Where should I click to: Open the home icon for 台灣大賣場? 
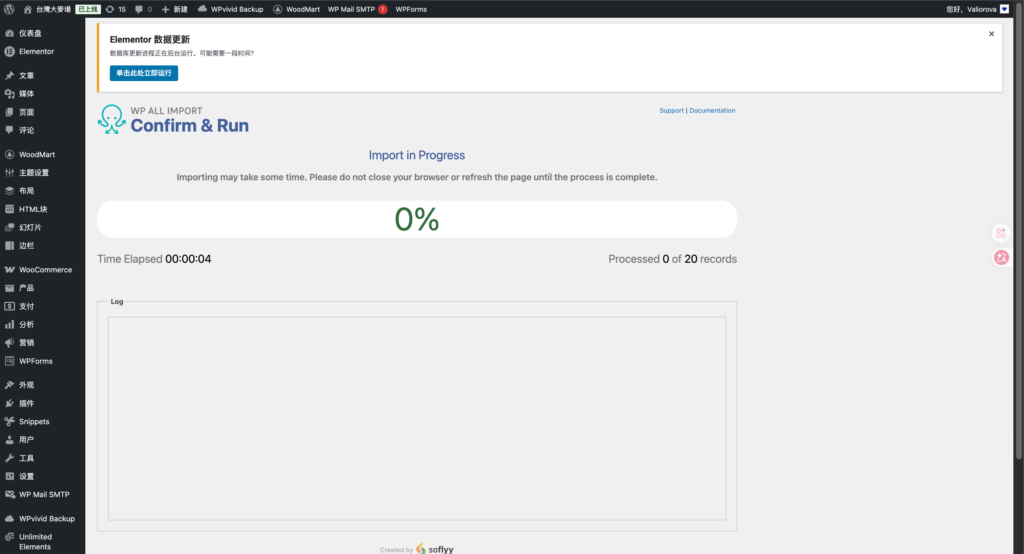click(27, 9)
